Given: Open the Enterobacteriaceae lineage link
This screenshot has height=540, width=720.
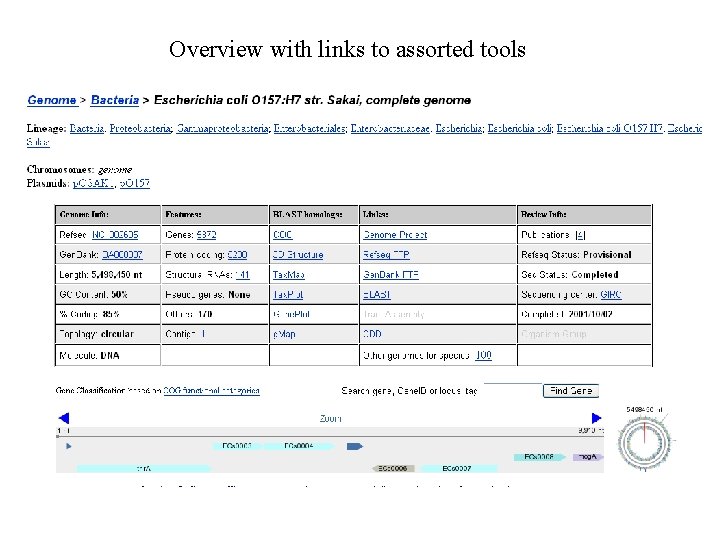Looking at the screenshot, I should tap(390, 129).
